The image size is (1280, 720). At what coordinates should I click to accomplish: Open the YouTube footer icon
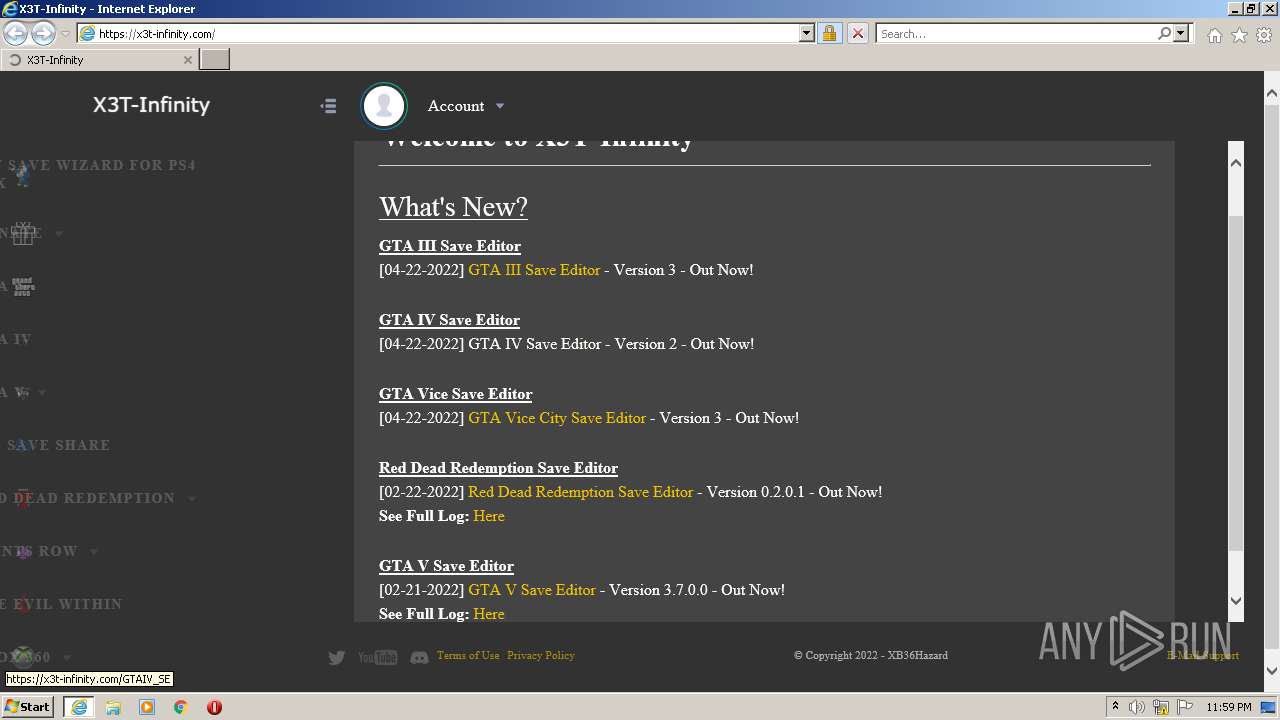coord(377,657)
